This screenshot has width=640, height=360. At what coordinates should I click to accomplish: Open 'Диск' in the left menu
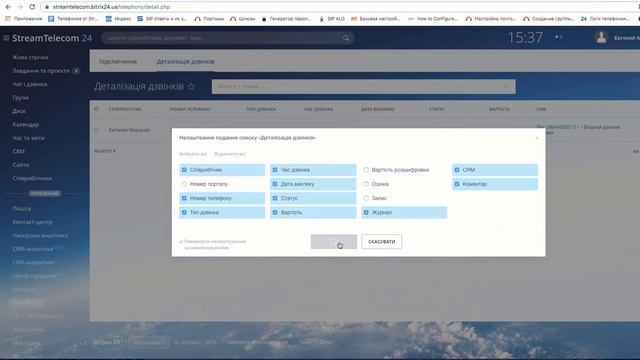point(19,111)
